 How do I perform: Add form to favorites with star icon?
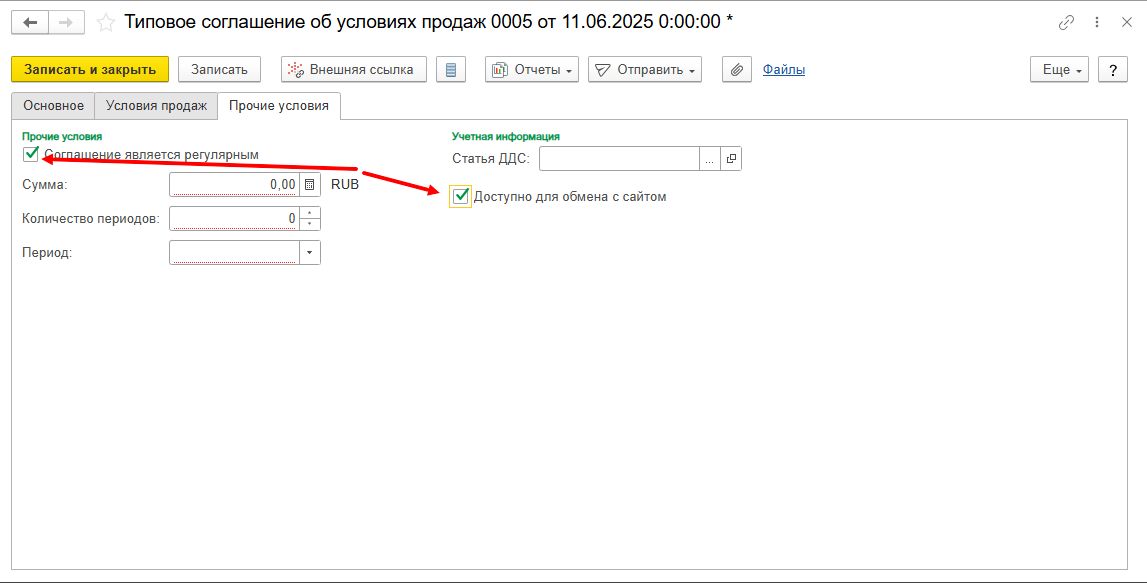(105, 22)
